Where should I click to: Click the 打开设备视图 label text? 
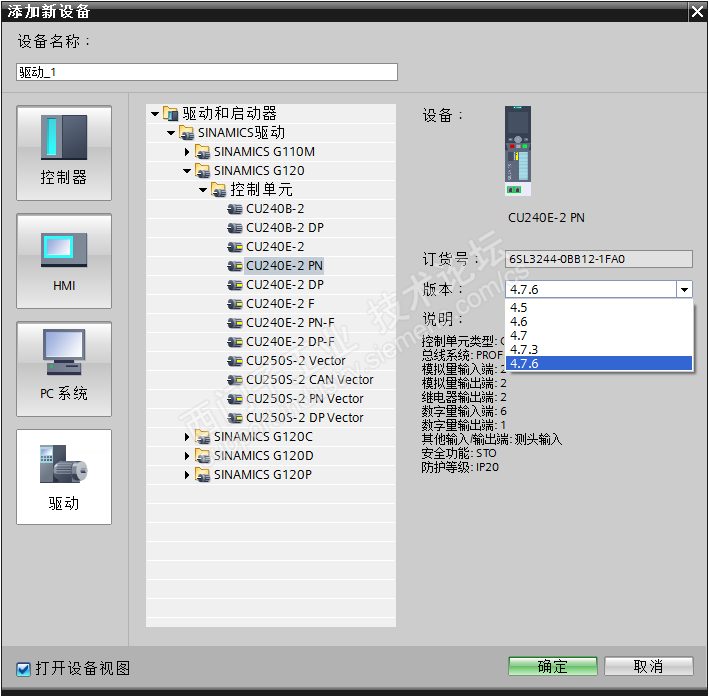point(83,669)
